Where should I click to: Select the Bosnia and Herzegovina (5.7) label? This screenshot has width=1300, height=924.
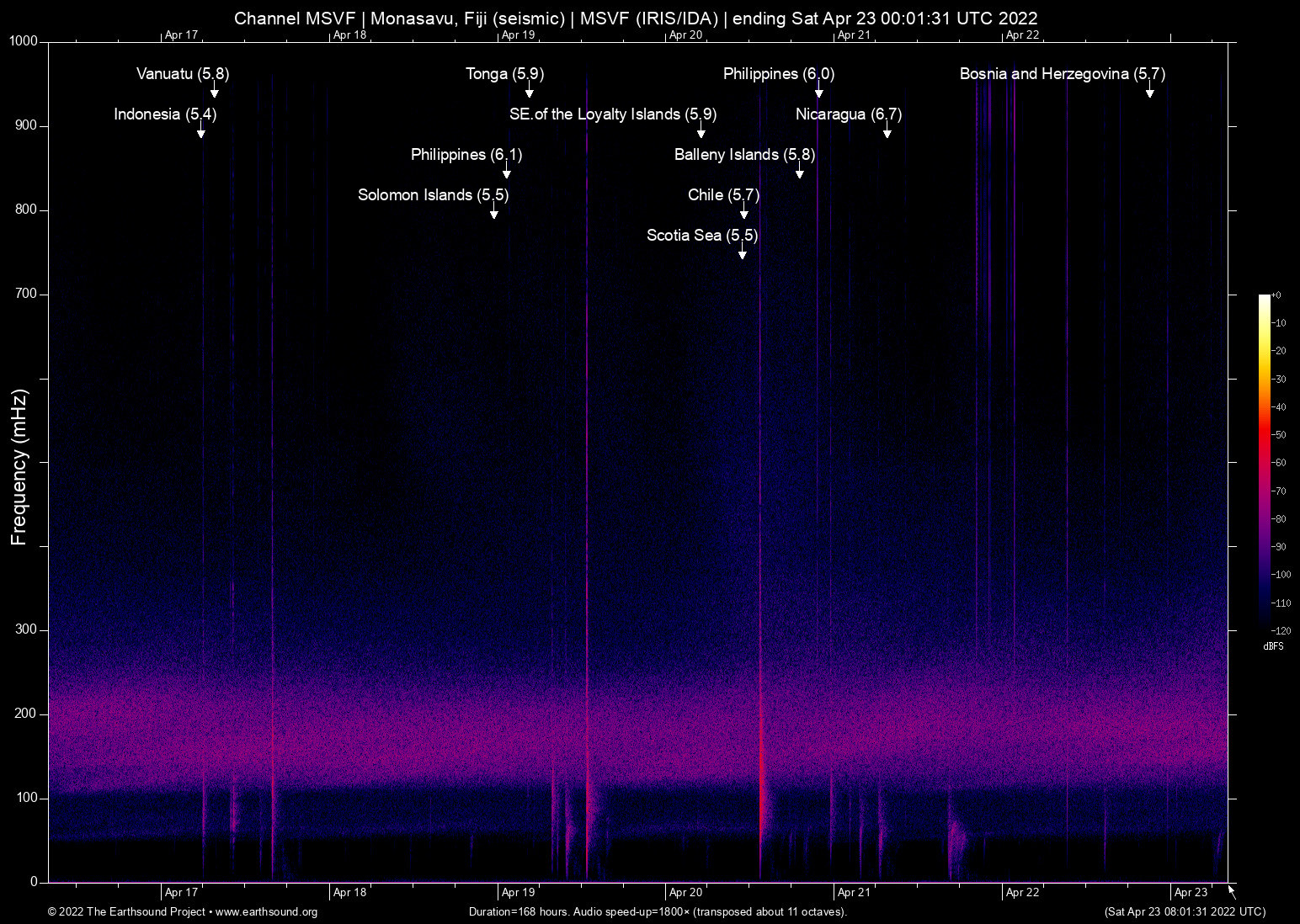[x=1063, y=74]
